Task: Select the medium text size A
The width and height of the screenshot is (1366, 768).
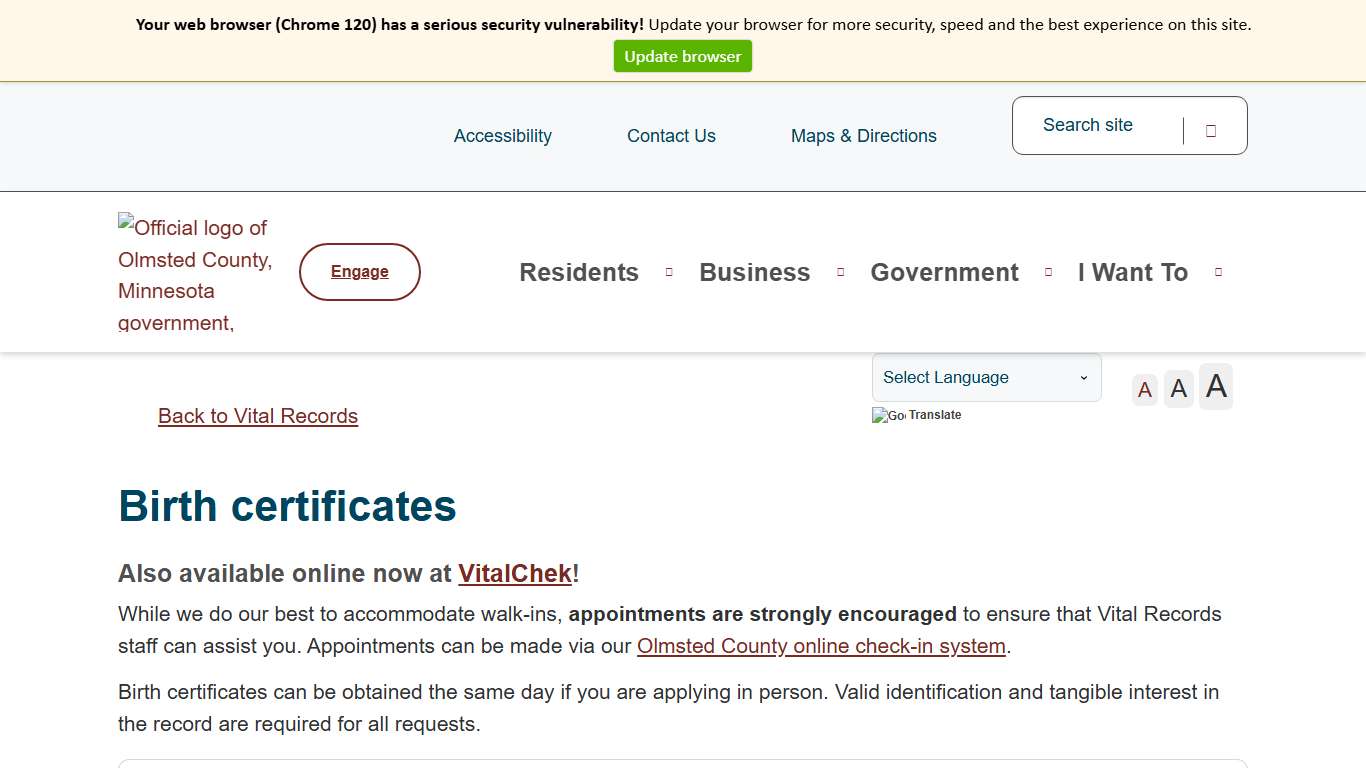Action: (1179, 388)
